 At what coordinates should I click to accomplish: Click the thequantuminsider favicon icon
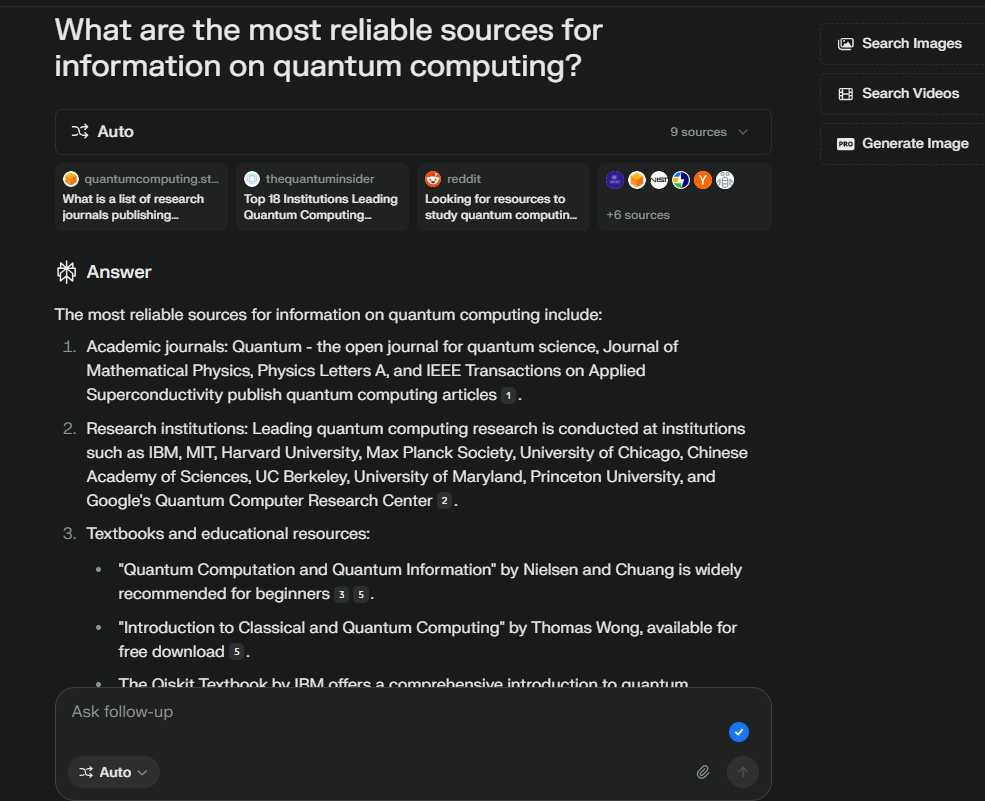coord(252,179)
